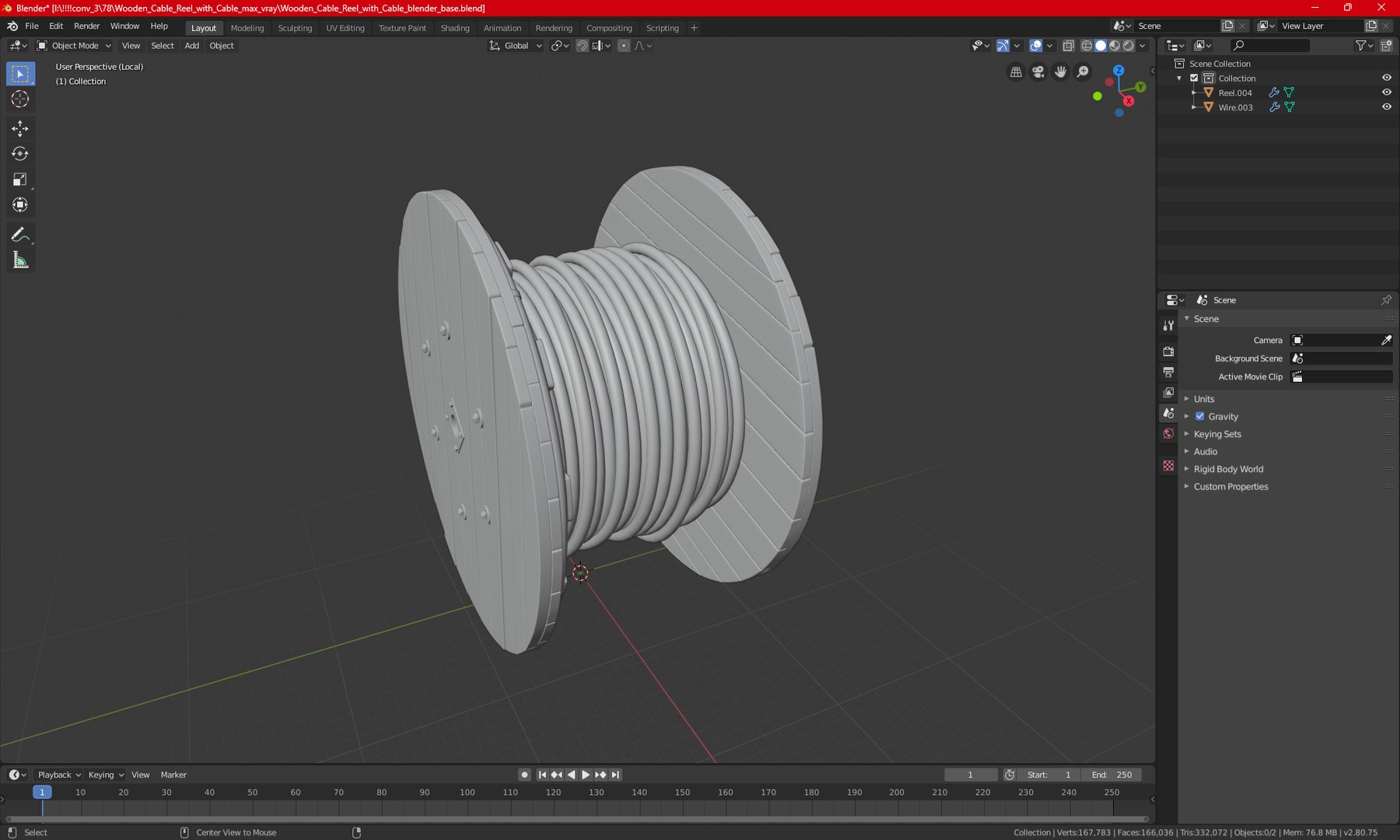This screenshot has height=840, width=1400.
Task: Open the Keying dropdown in timeline
Action: (106, 775)
